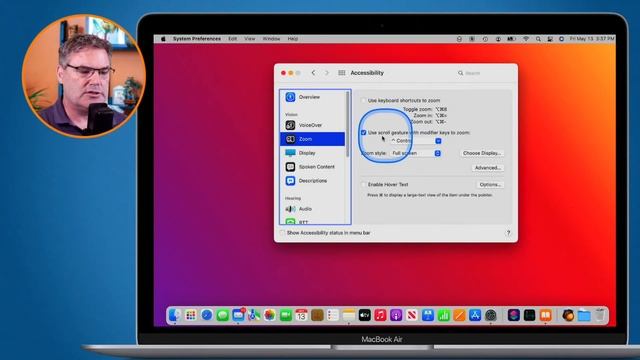Open the Edit menu
Image resolution: width=640 pixels, height=360 pixels.
point(233,39)
